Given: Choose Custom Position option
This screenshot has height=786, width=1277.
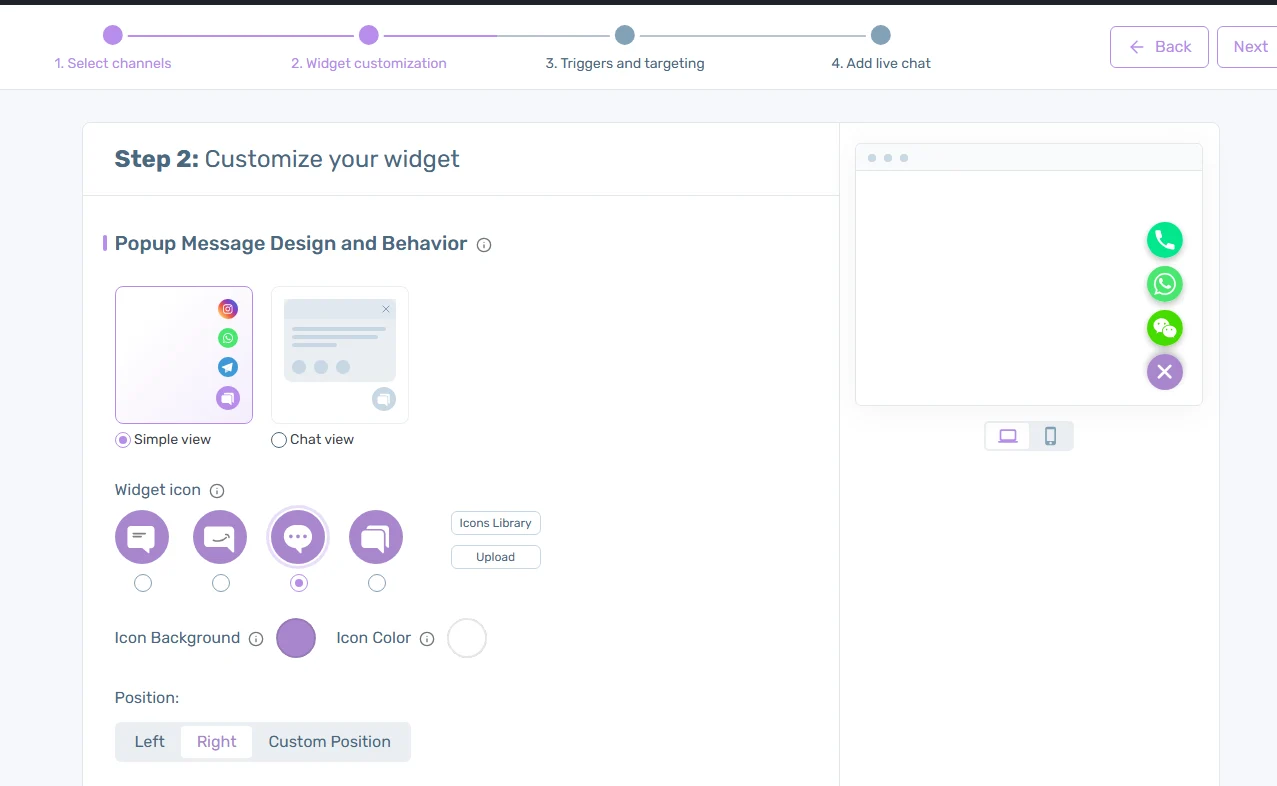Looking at the screenshot, I should 329,742.
